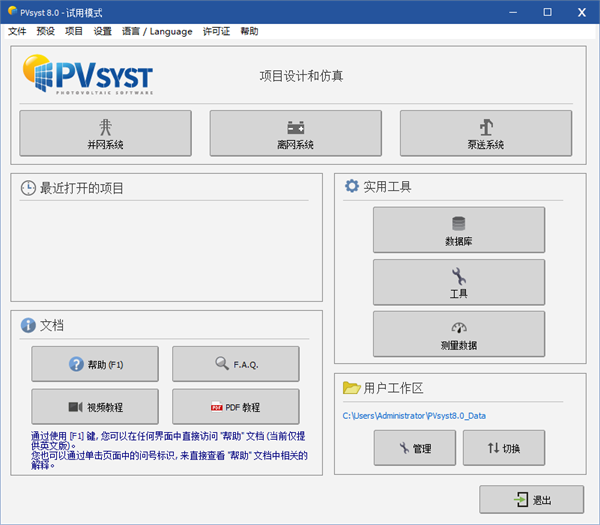Click the 实用工具 heading
600x525 pixels.
pyautogui.click(x=387, y=187)
